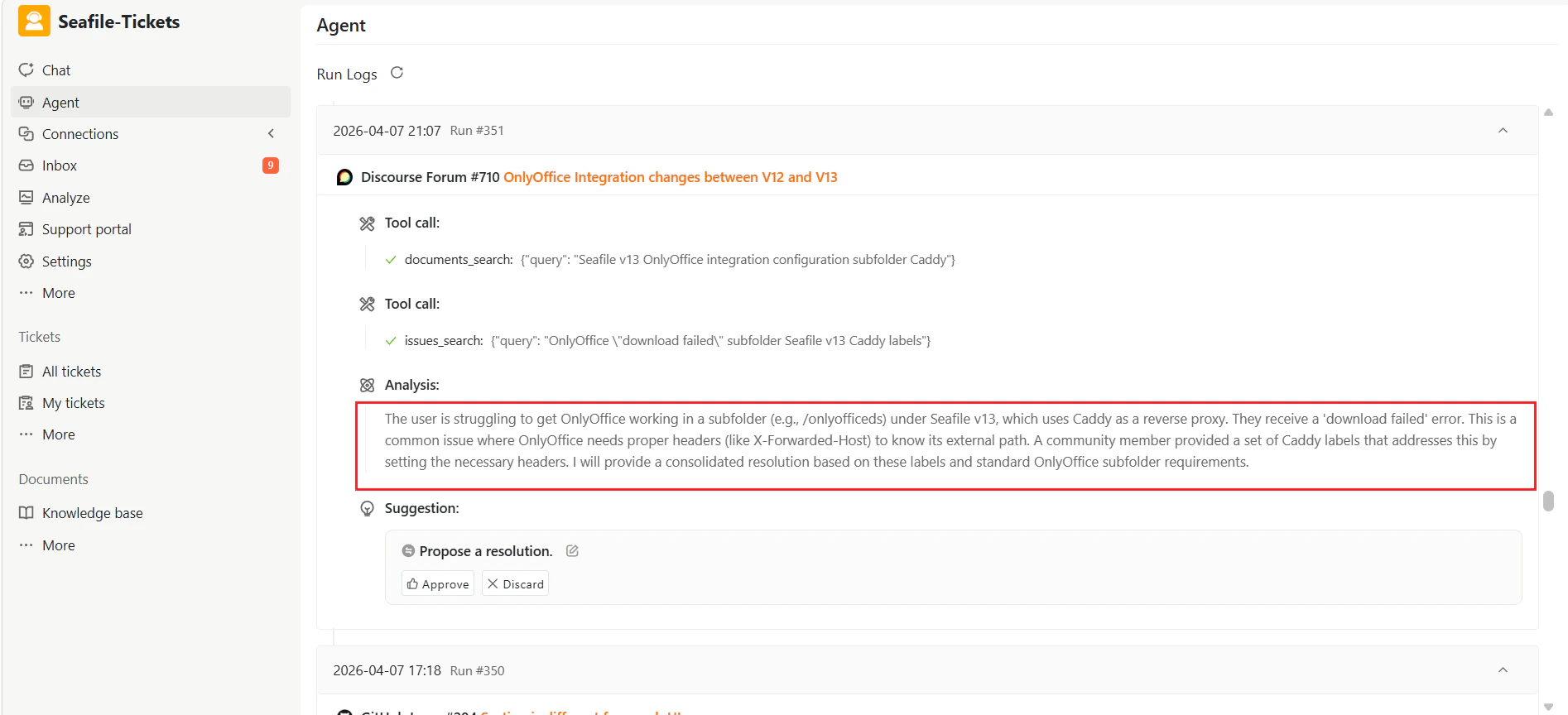Collapse the sidebar with the Connections chevron
The image size is (1568, 715).
271,133
